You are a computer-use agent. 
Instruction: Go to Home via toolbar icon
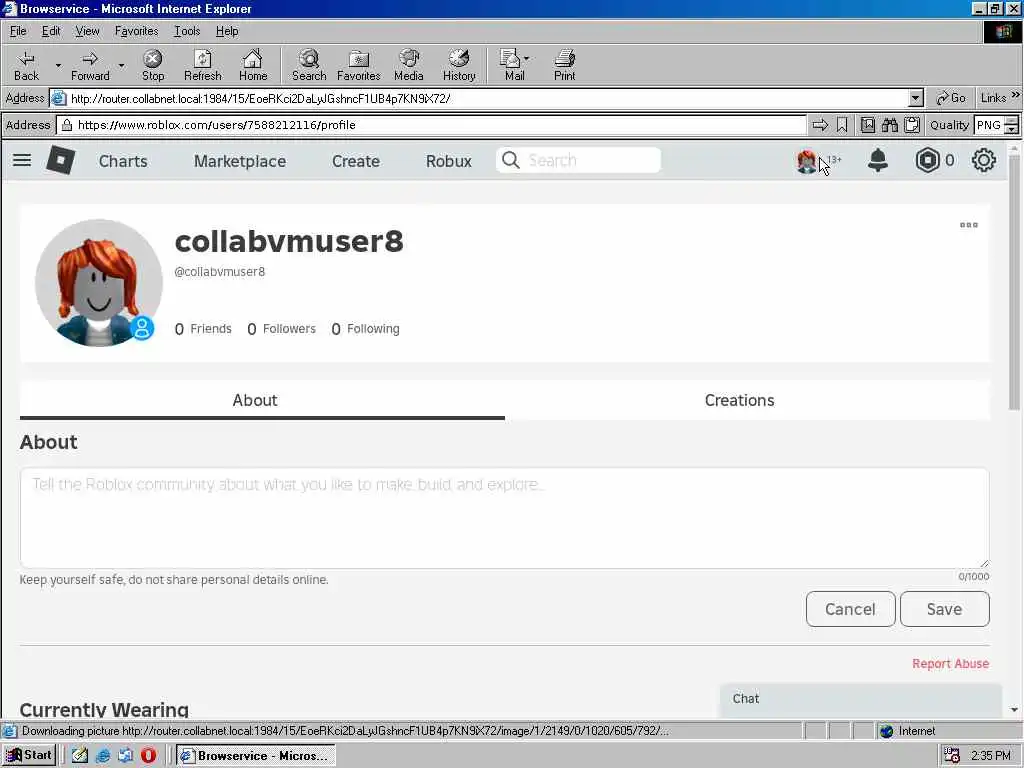point(253,65)
